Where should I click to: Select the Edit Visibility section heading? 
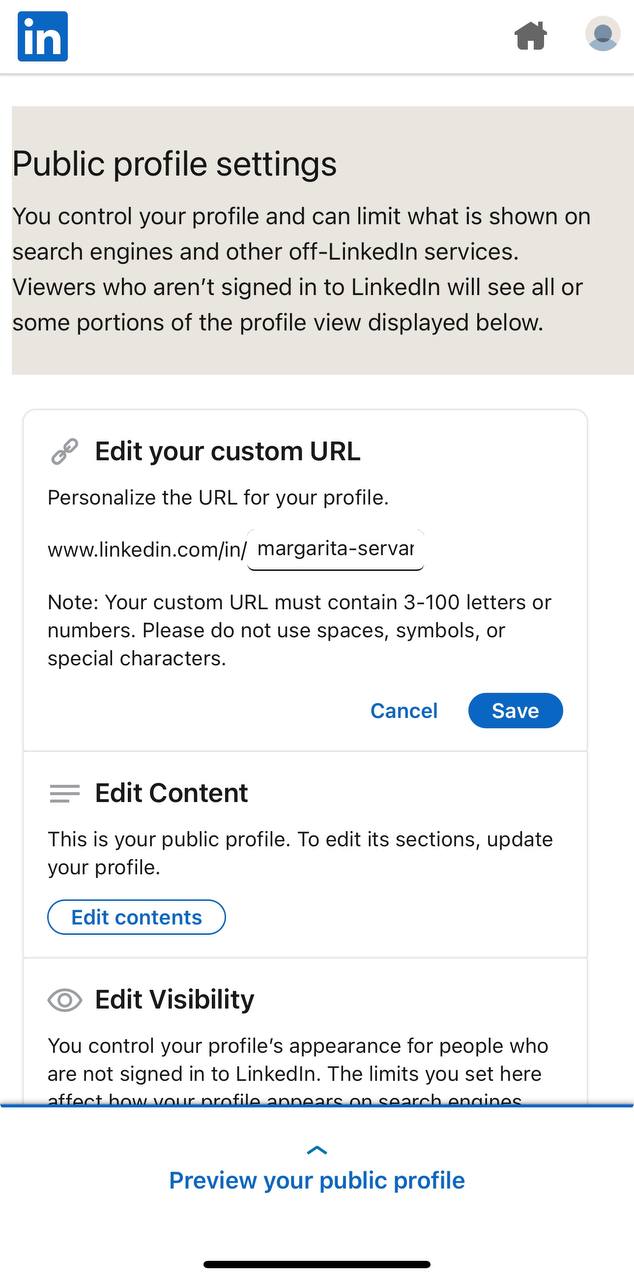click(174, 1000)
